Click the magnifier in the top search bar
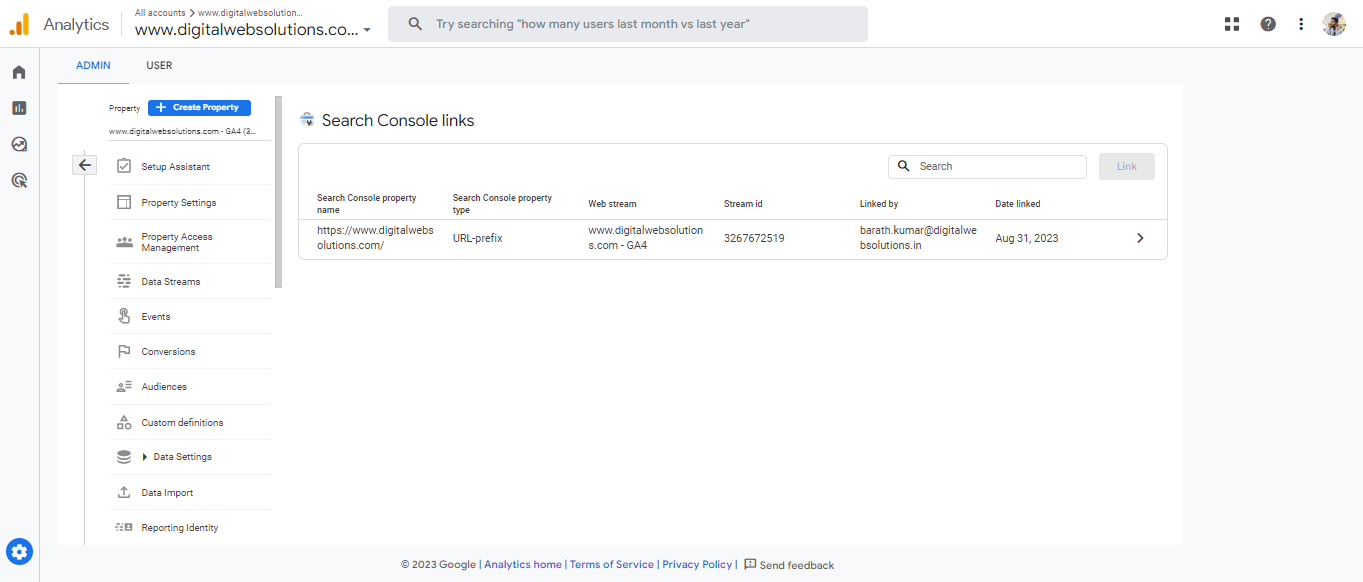The width and height of the screenshot is (1363, 582). coord(415,24)
